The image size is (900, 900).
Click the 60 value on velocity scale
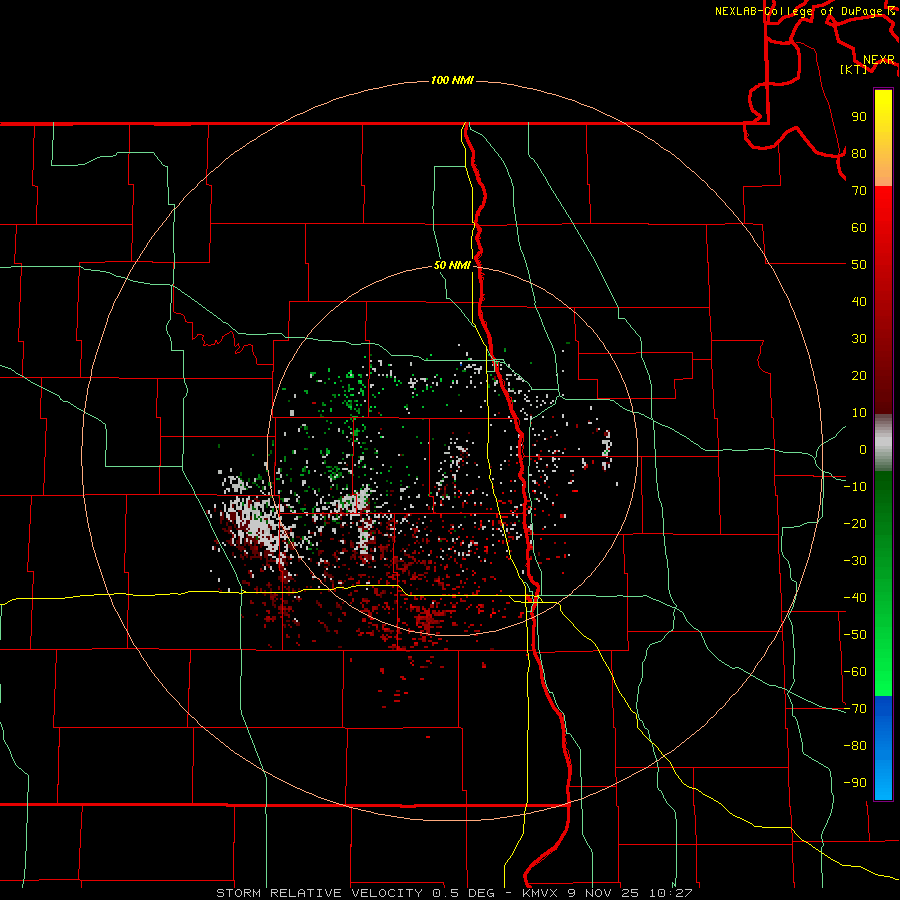point(859,228)
